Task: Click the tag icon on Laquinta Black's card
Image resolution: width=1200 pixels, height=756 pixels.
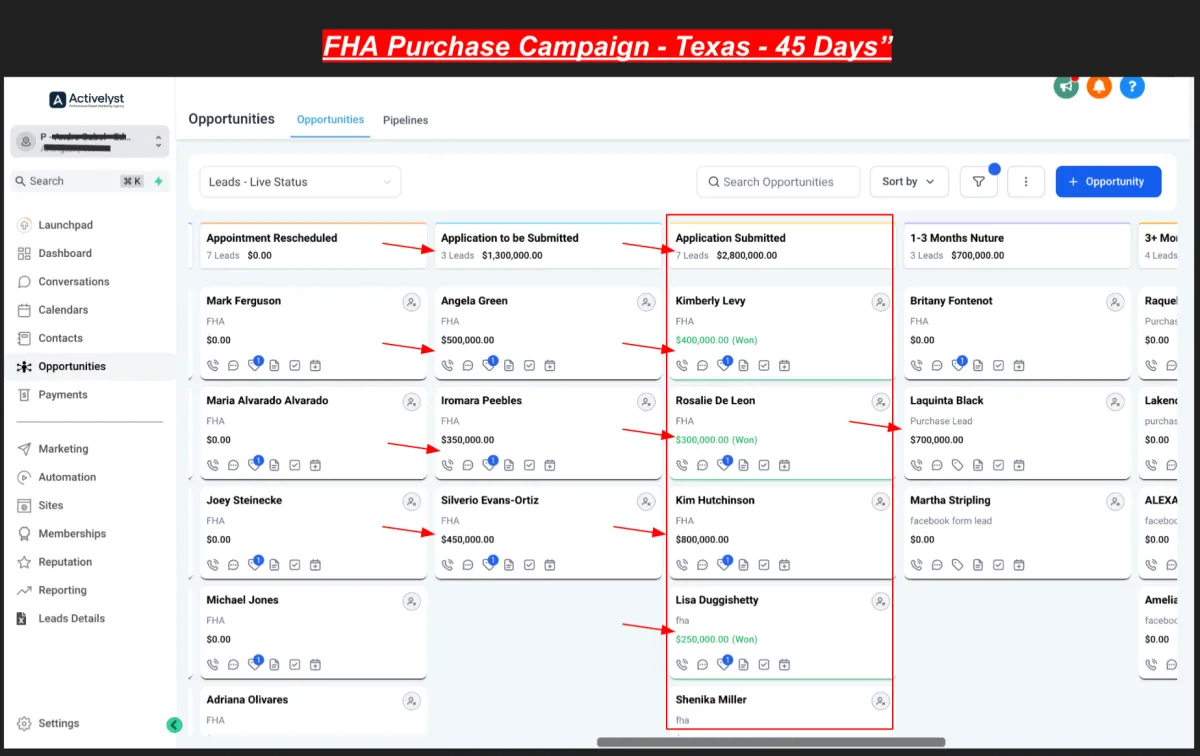Action: coord(957,465)
